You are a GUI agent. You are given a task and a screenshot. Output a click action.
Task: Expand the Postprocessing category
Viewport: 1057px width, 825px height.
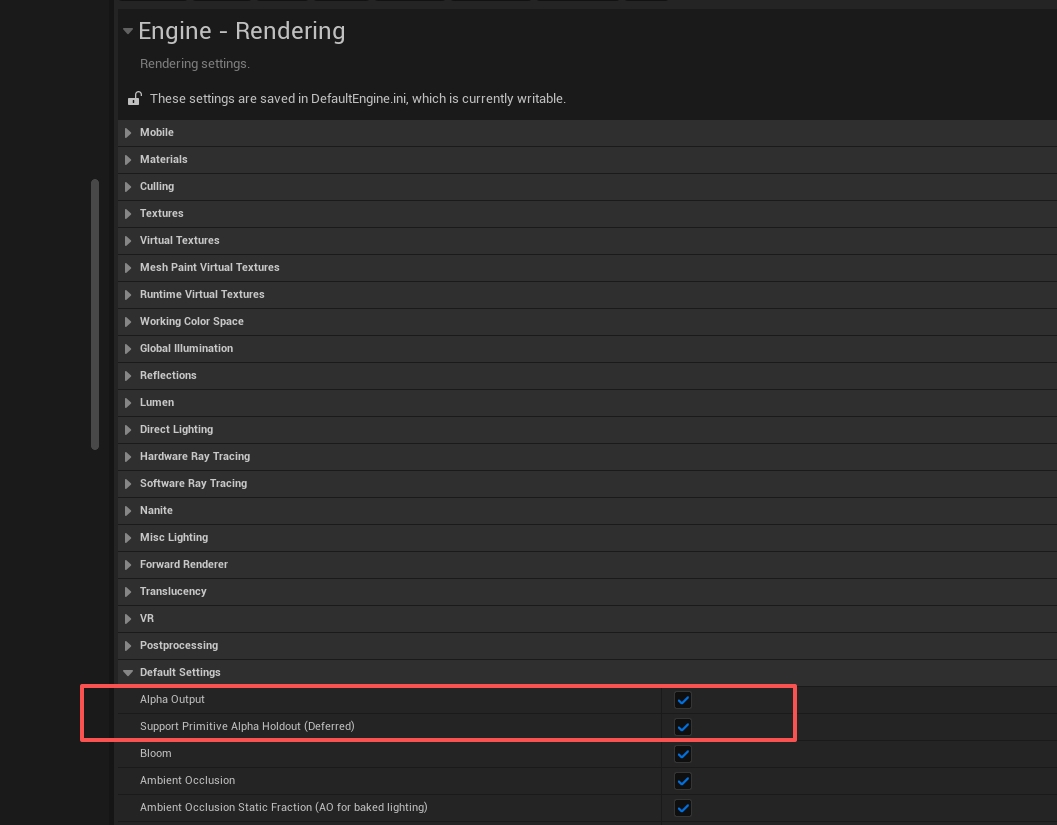pos(128,645)
